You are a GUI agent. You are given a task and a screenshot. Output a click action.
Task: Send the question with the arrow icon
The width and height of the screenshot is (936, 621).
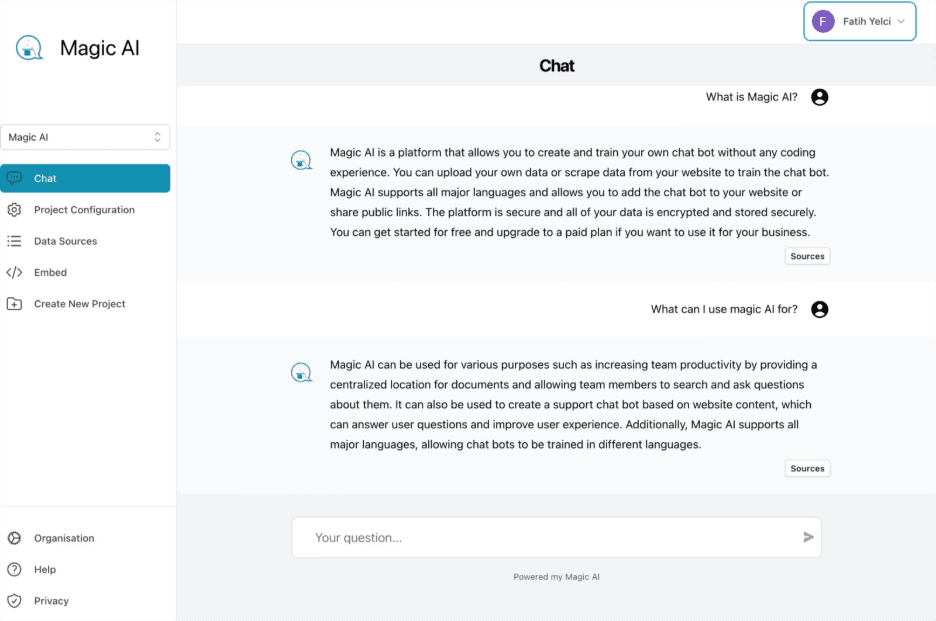[808, 537]
